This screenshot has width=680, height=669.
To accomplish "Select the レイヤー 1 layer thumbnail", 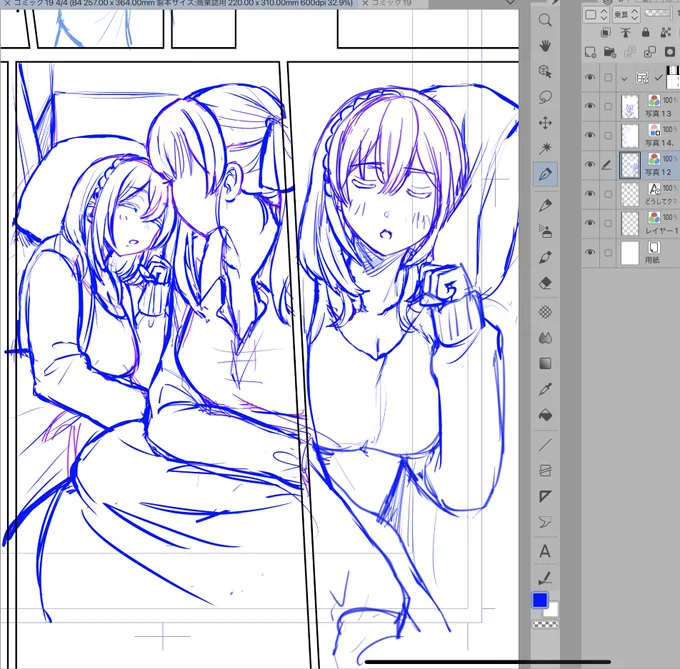I will [630, 224].
